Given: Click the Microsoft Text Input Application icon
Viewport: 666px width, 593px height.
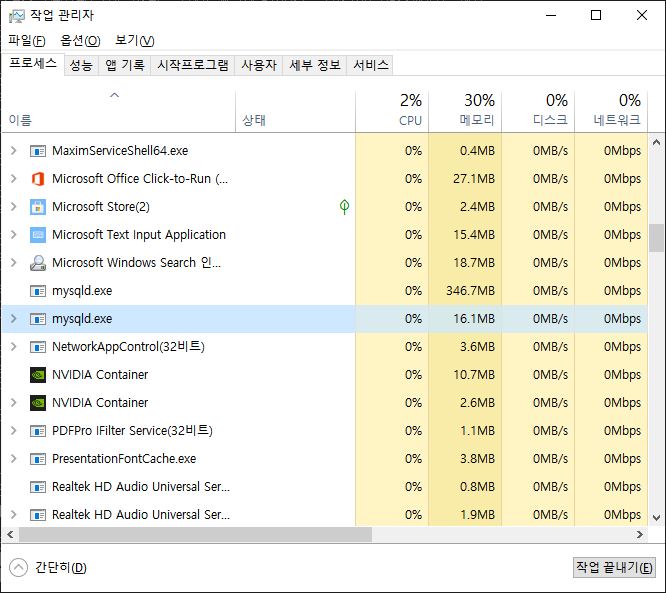Looking at the screenshot, I should (38, 235).
